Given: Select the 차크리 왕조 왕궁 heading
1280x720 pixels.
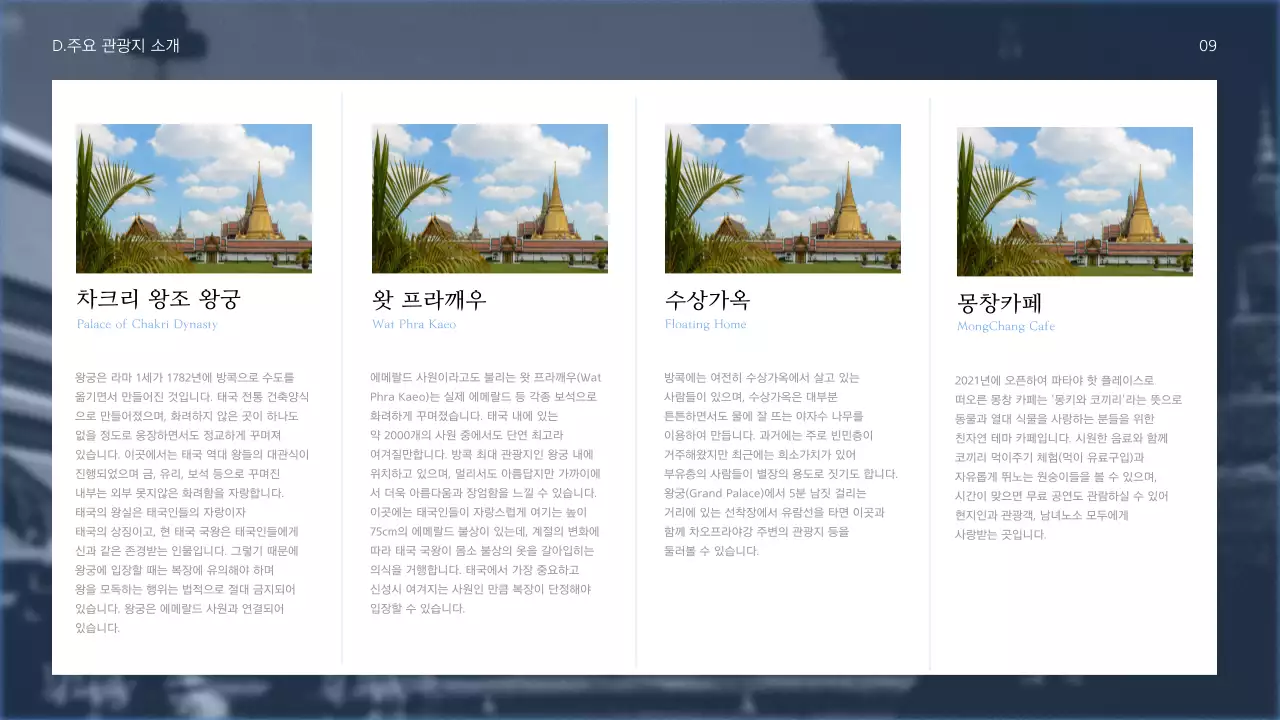Looking at the screenshot, I should [160, 297].
